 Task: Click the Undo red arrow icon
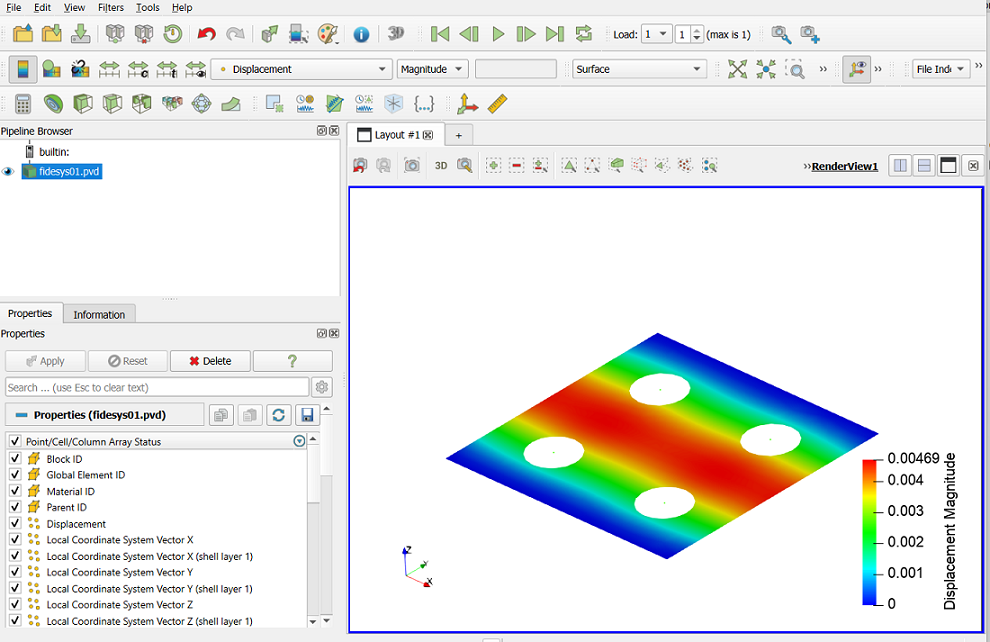coord(206,33)
